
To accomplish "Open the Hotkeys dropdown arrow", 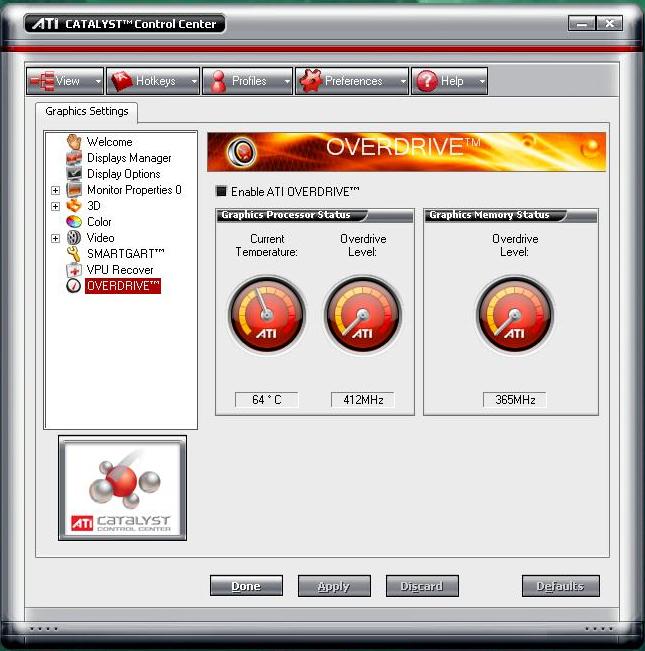I will pyautogui.click(x=194, y=81).
